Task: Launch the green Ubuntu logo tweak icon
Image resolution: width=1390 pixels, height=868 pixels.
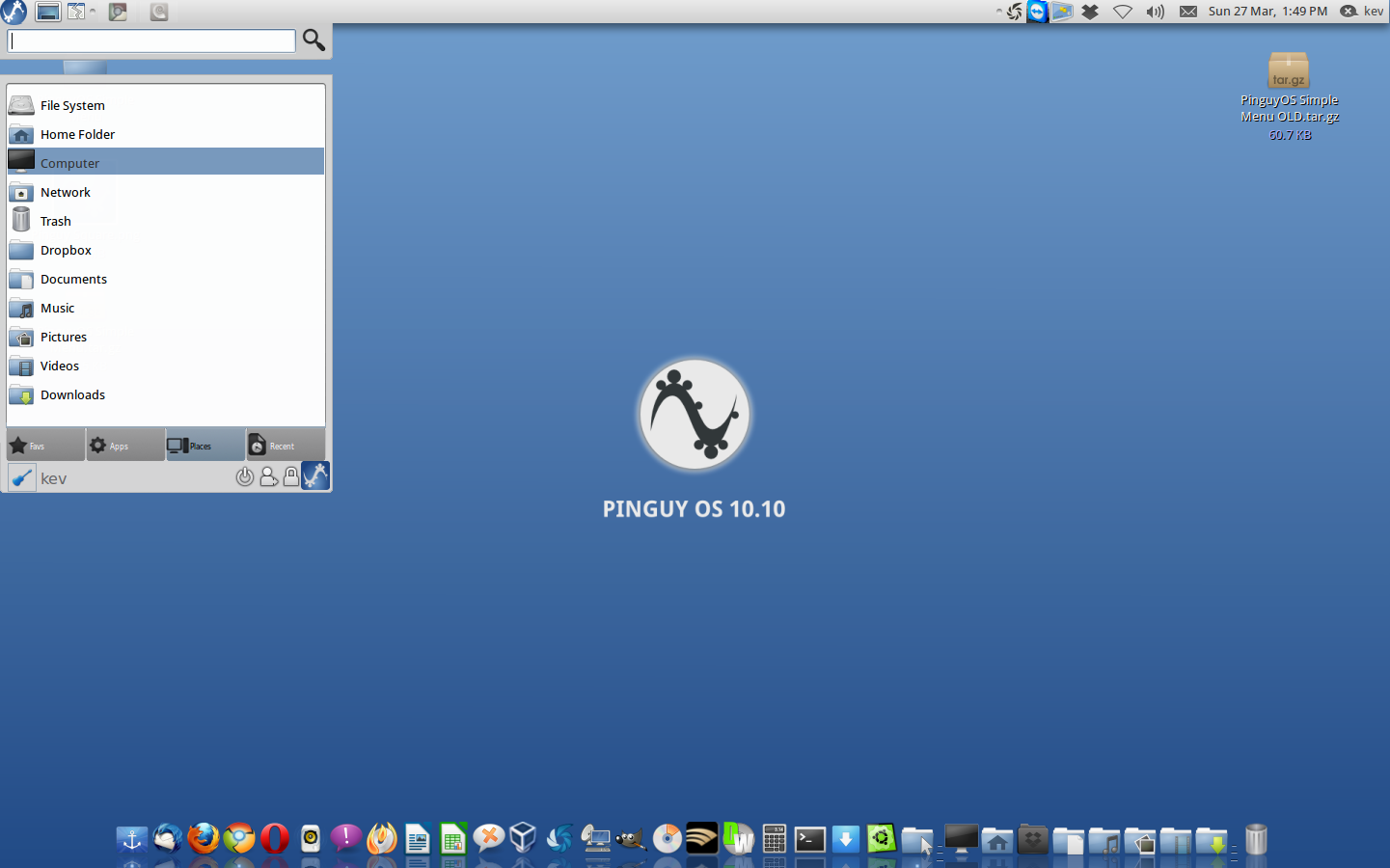Action: 881,838
